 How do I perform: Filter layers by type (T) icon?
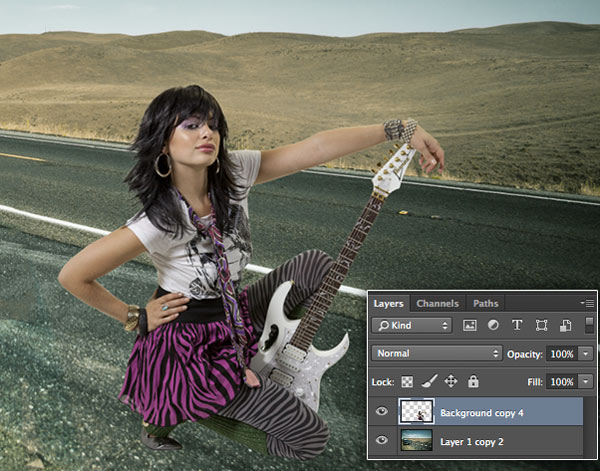(x=517, y=325)
